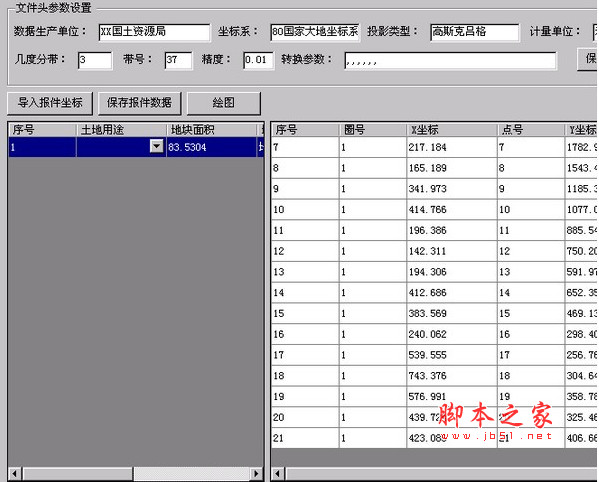Select X coordinate cell 341.973
Screen dimensions: 599x482
452,189
